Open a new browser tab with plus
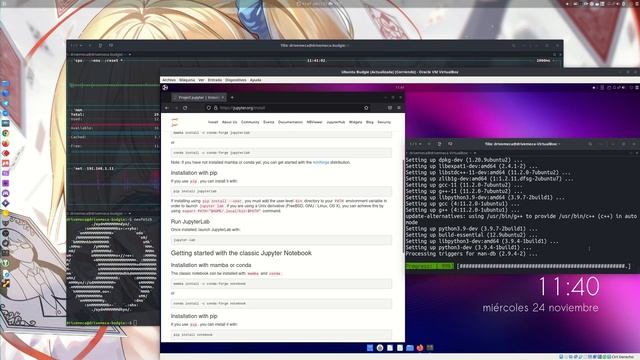Viewport: 640px width, 360px height. click(232, 98)
